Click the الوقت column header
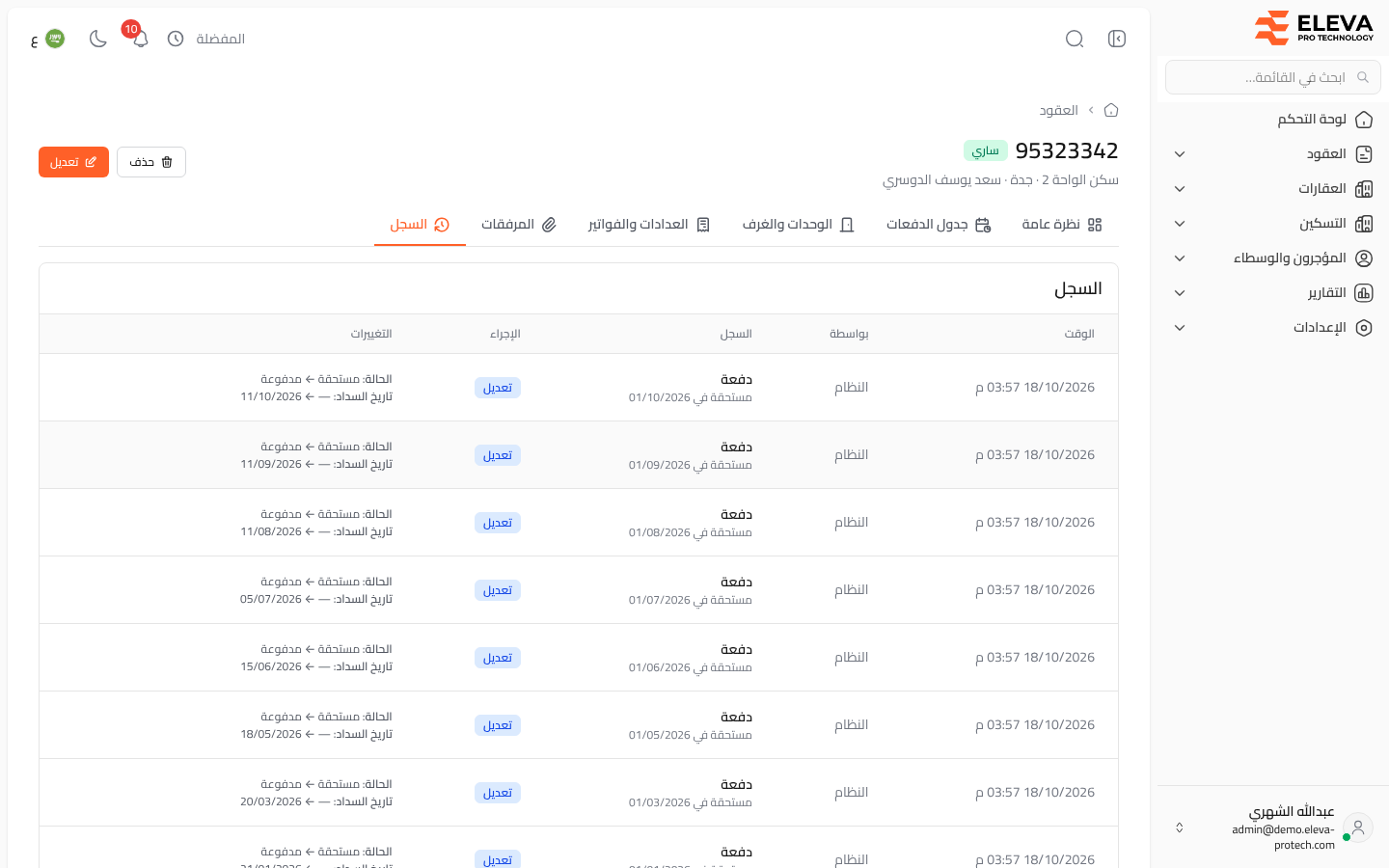The height and width of the screenshot is (868, 1389). (1079, 334)
